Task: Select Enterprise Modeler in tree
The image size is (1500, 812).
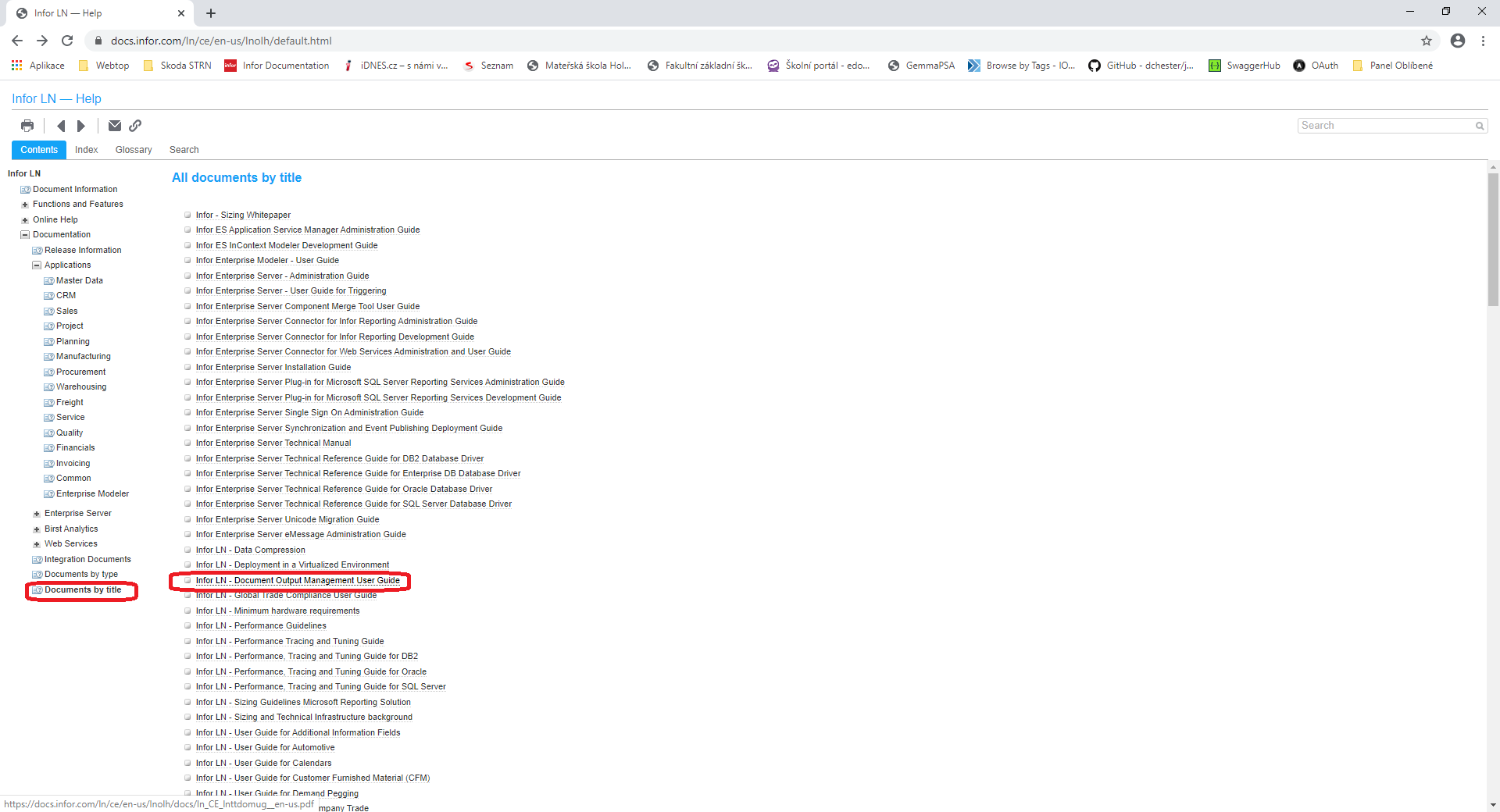Action: click(92, 494)
